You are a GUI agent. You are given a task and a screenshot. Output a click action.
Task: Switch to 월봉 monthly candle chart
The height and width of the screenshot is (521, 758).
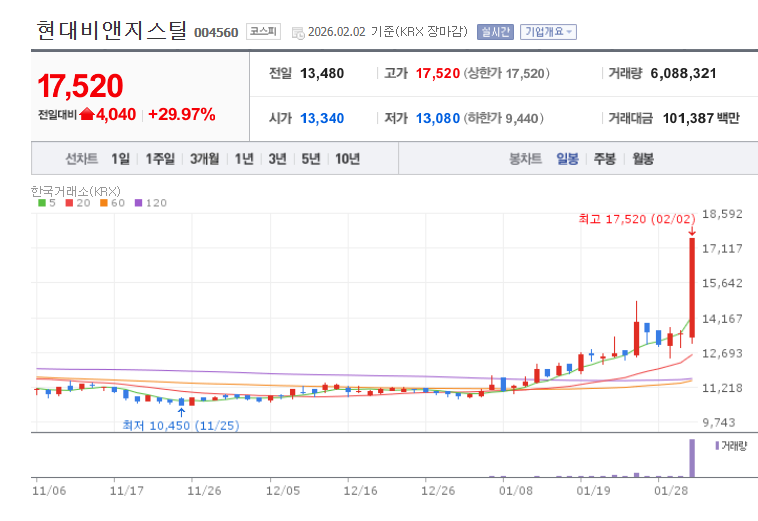pyautogui.click(x=643, y=159)
